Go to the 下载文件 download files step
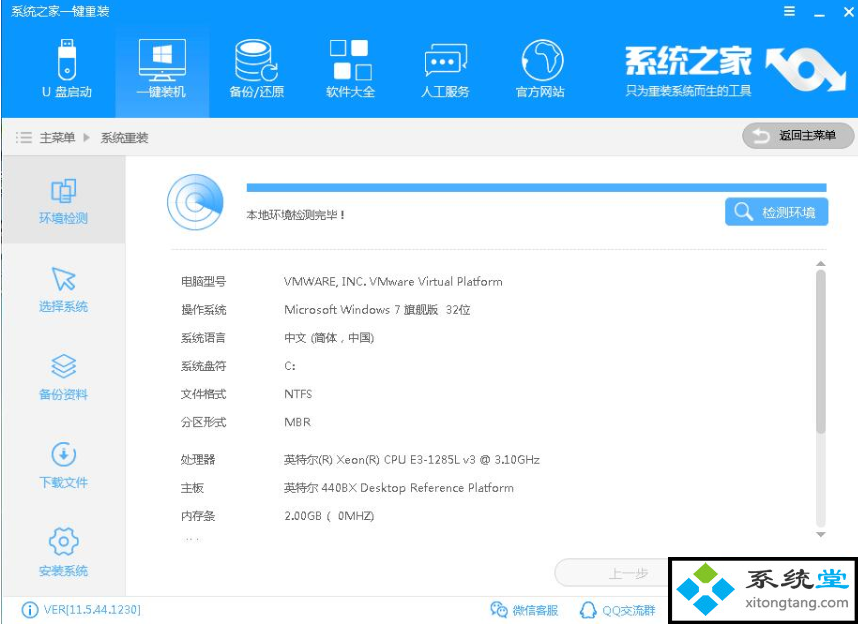The height and width of the screenshot is (624, 858). (63, 465)
